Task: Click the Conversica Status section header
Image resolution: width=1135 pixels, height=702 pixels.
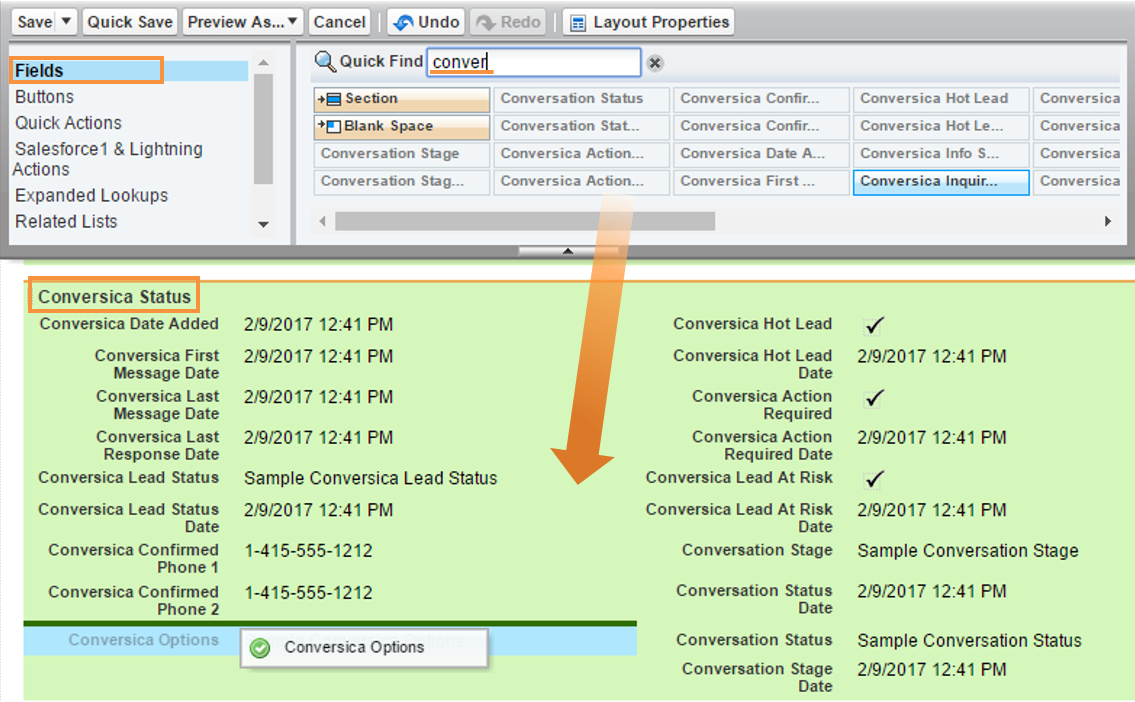Action: pos(114,297)
